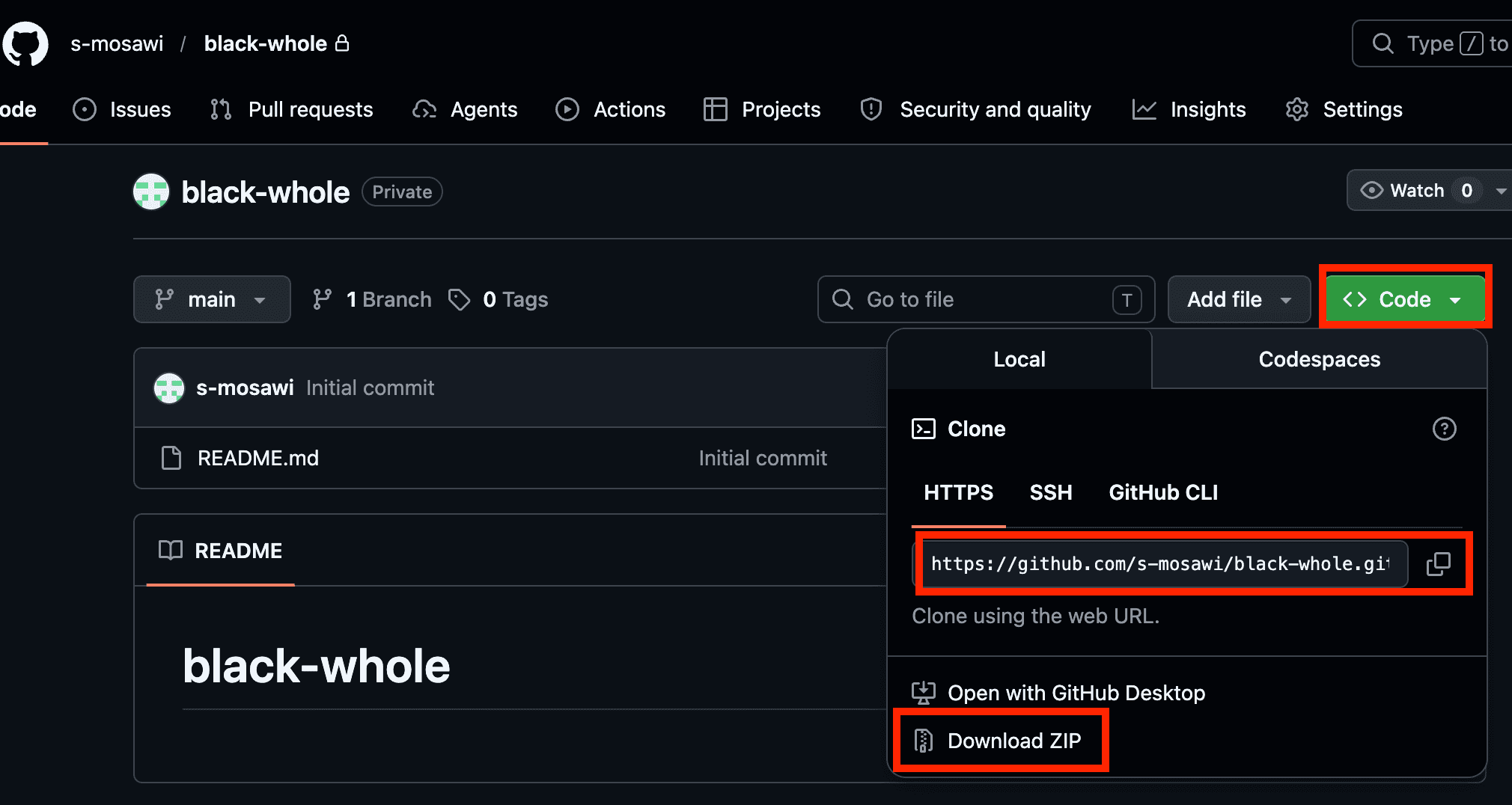
Task: Open the Actions tab
Action: [x=610, y=109]
